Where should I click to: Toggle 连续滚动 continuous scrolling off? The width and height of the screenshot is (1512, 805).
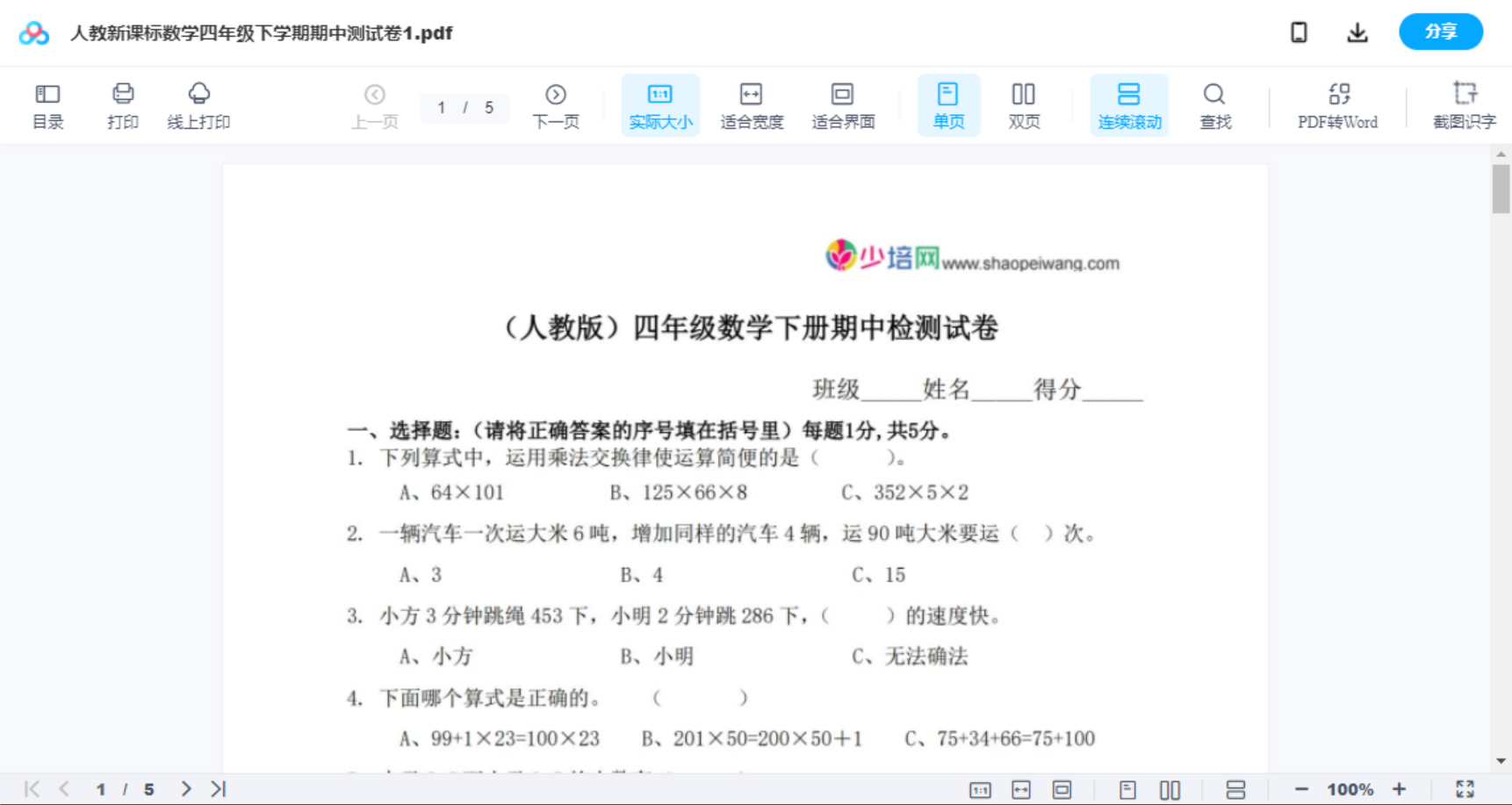point(1129,104)
